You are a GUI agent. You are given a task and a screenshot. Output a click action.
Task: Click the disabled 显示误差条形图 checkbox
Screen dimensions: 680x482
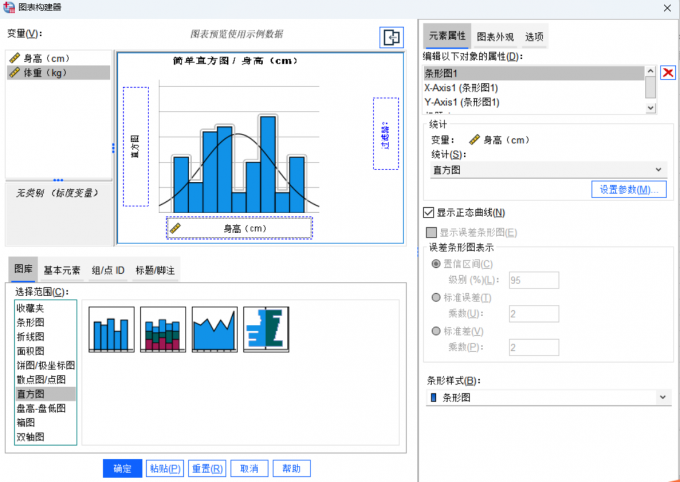(431, 233)
